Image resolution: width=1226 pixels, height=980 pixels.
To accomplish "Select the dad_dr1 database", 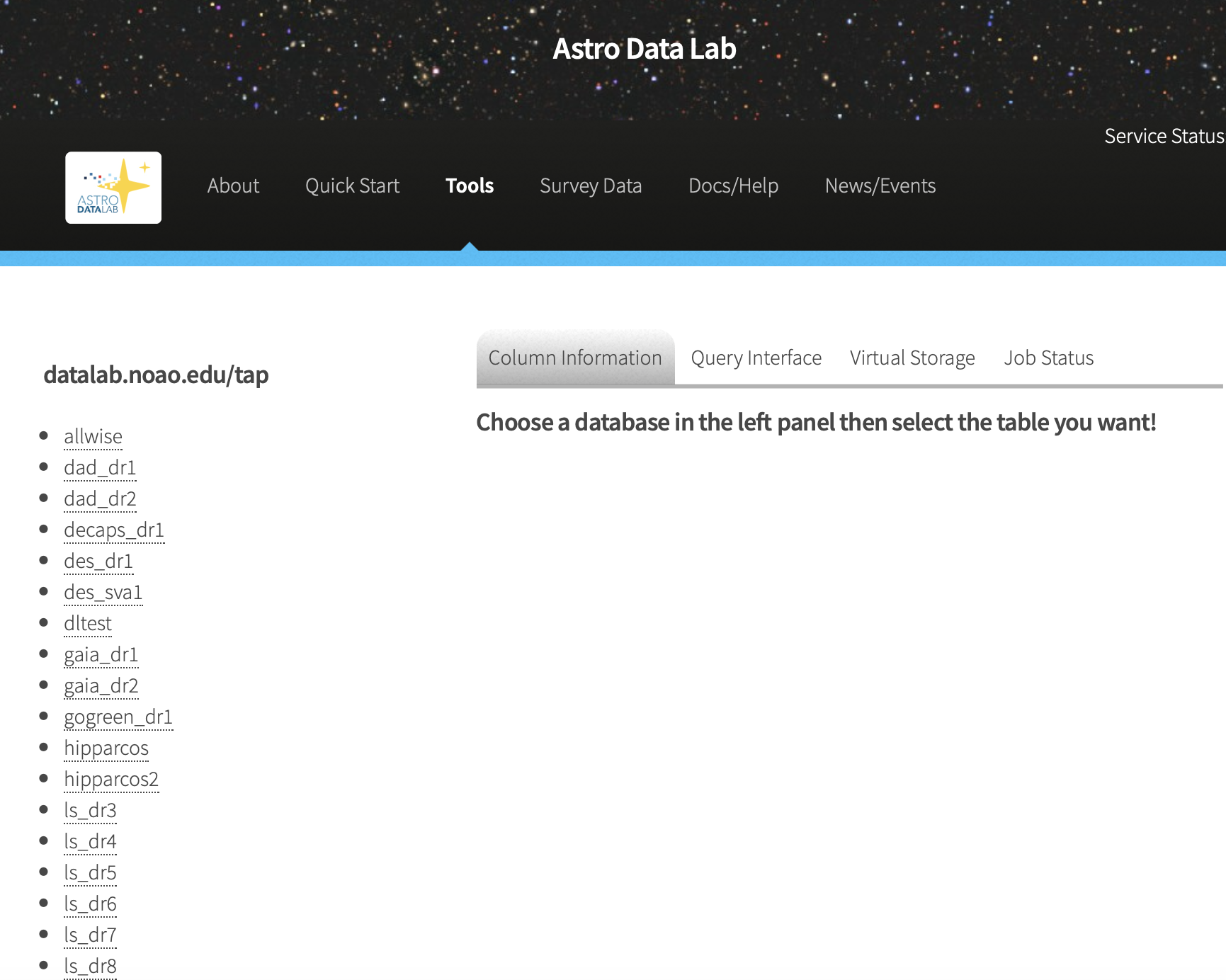I will (x=100, y=467).
